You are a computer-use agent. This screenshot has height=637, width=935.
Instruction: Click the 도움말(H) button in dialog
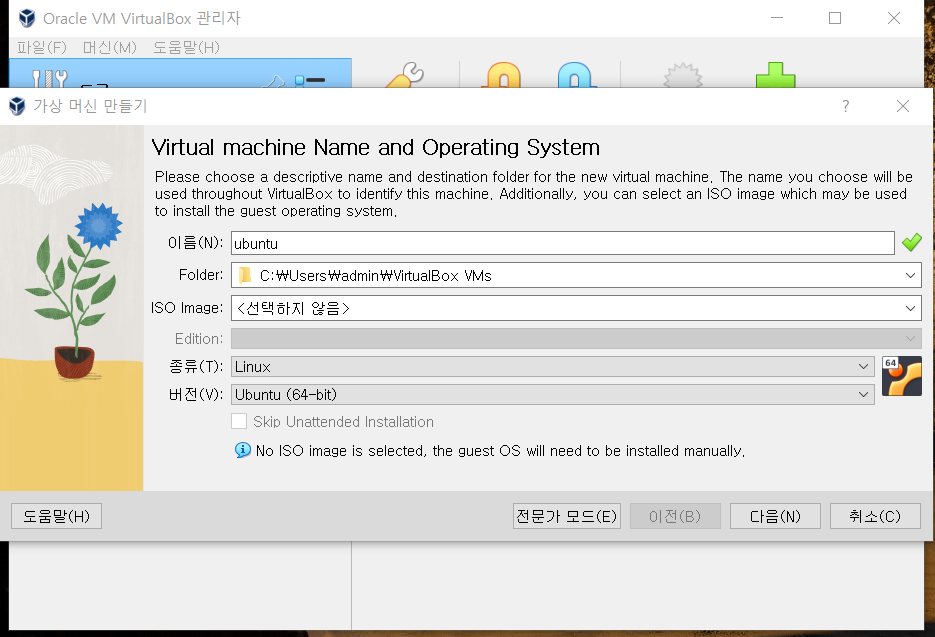(x=56, y=516)
